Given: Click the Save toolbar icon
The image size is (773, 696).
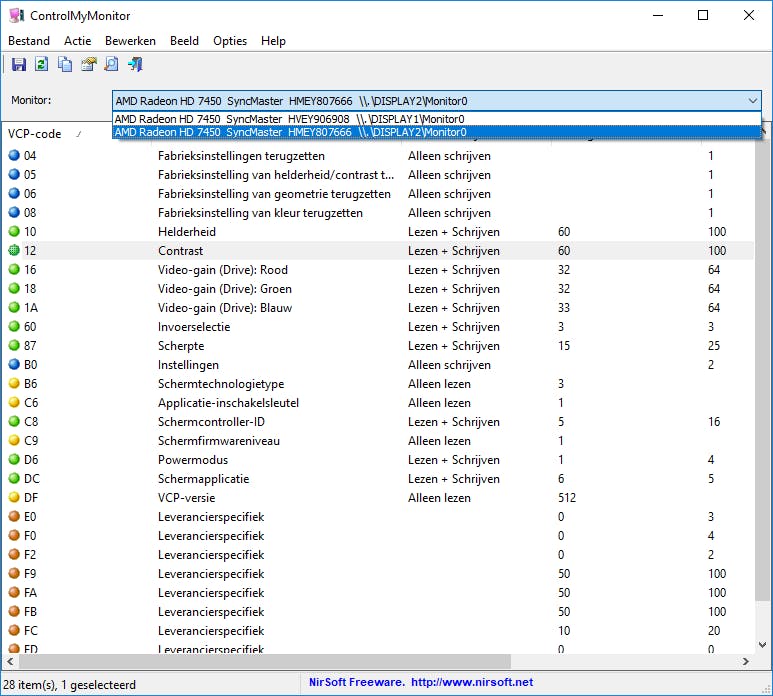Looking at the screenshot, I should pos(19,65).
